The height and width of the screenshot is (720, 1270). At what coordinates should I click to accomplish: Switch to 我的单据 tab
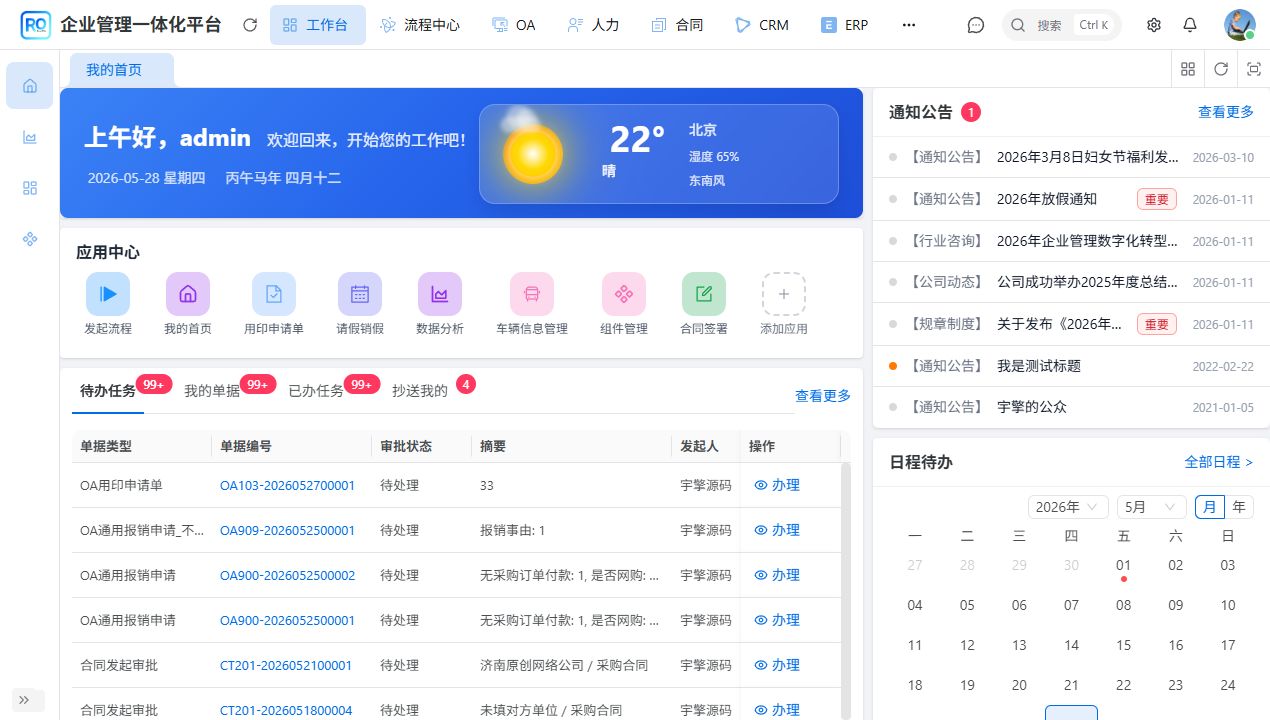(212, 391)
